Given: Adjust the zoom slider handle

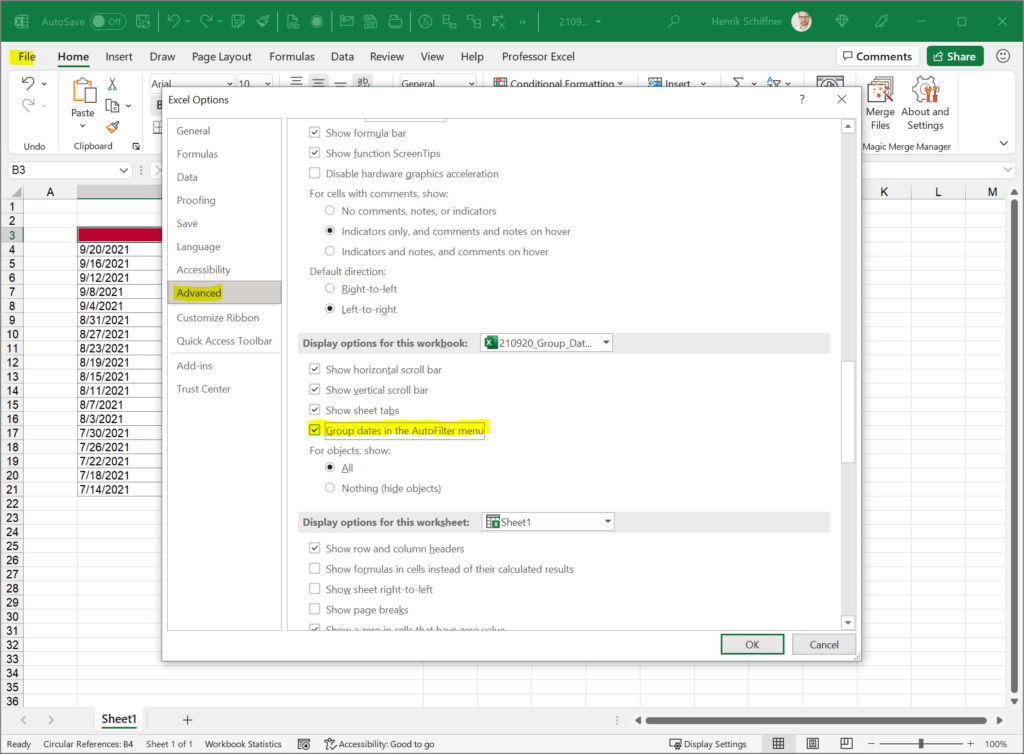Looking at the screenshot, I should 921,744.
